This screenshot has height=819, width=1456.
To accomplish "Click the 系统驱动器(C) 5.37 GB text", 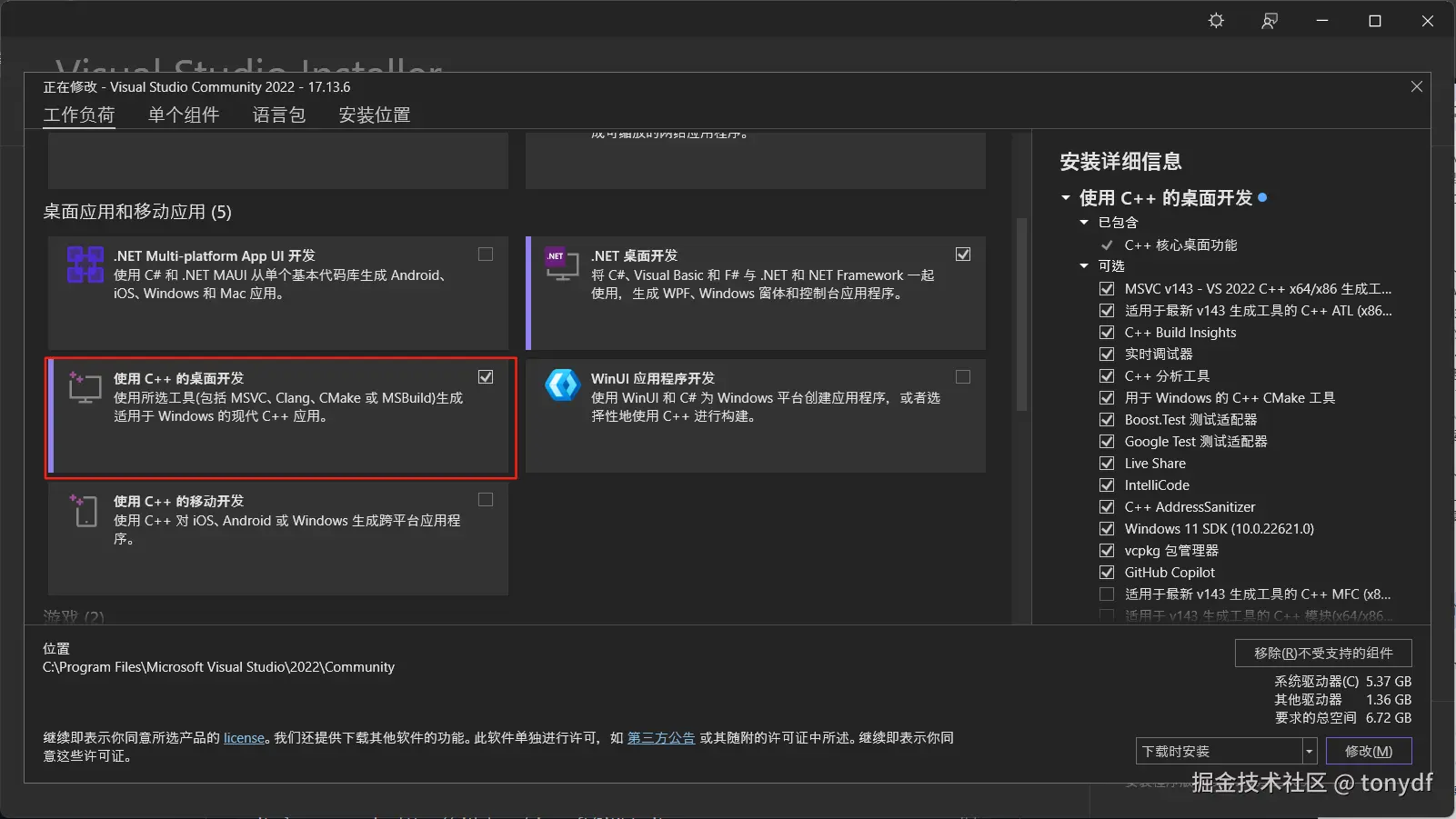I will [x=1343, y=682].
